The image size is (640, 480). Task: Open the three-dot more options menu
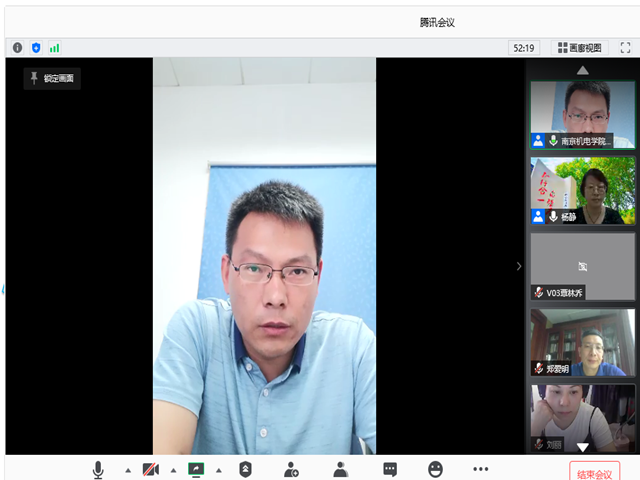point(481,468)
